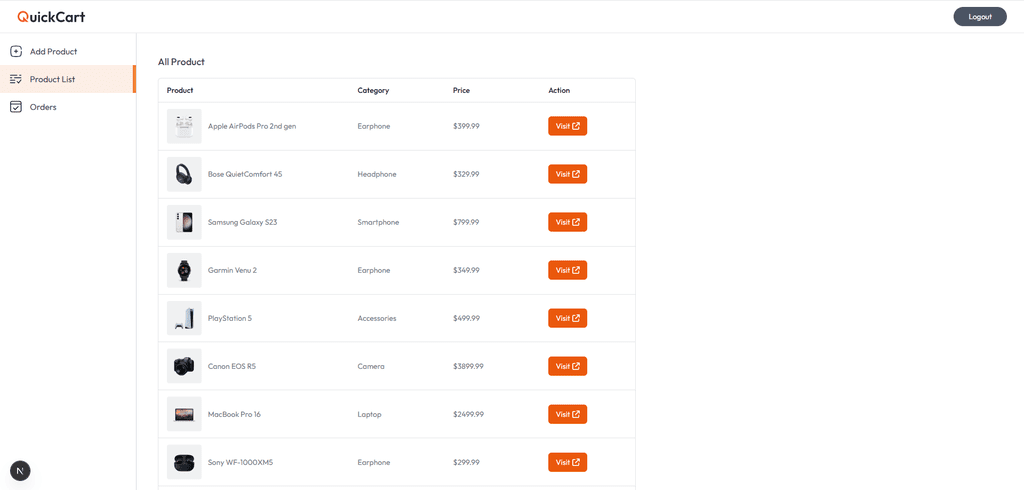The image size is (1024, 490).
Task: Click Earphone category in the AirPods row
Action: tap(374, 126)
